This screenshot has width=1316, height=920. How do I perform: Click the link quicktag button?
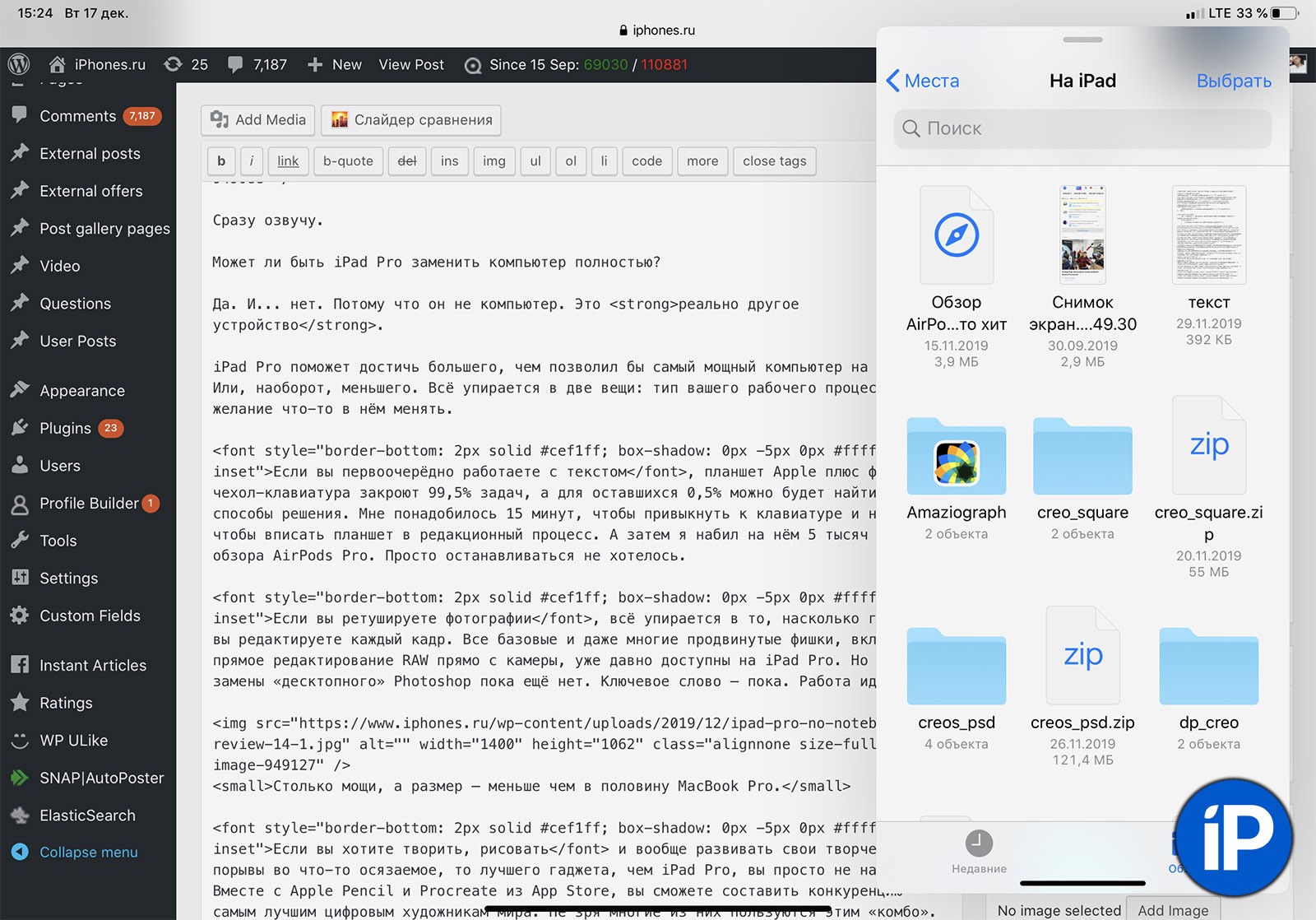[x=288, y=161]
